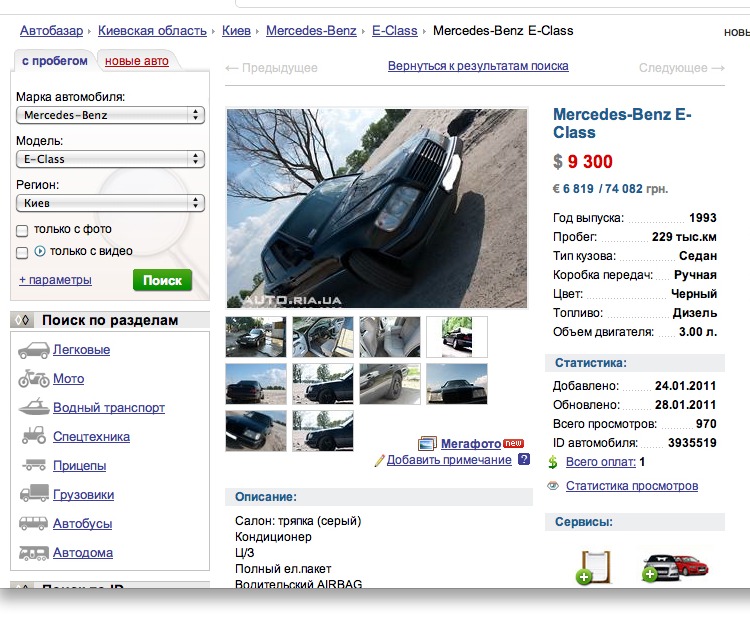Click the green dollar icon by Всего оплат

click(x=553, y=462)
